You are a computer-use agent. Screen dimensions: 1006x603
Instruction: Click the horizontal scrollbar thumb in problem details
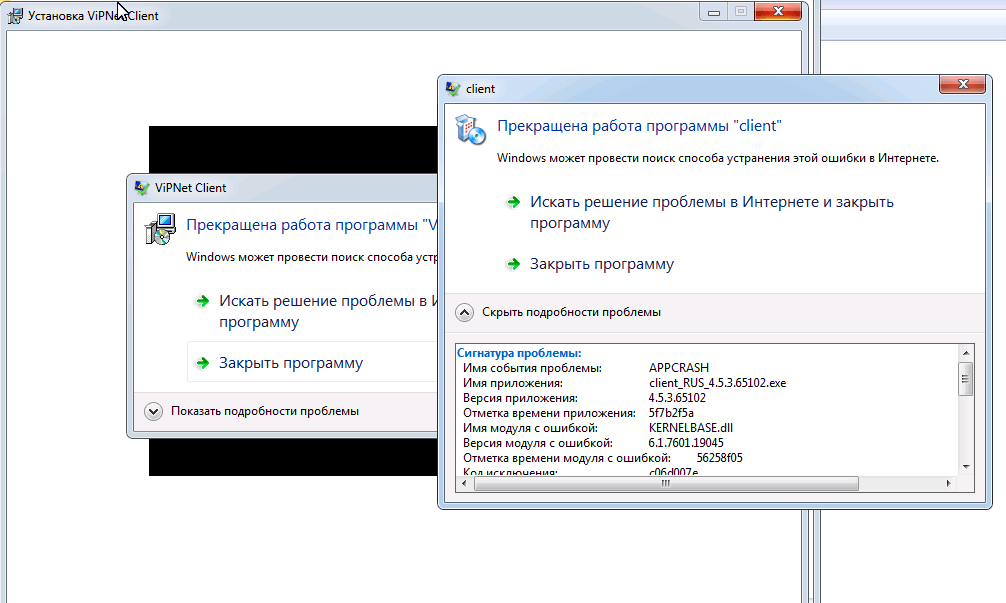(666, 484)
